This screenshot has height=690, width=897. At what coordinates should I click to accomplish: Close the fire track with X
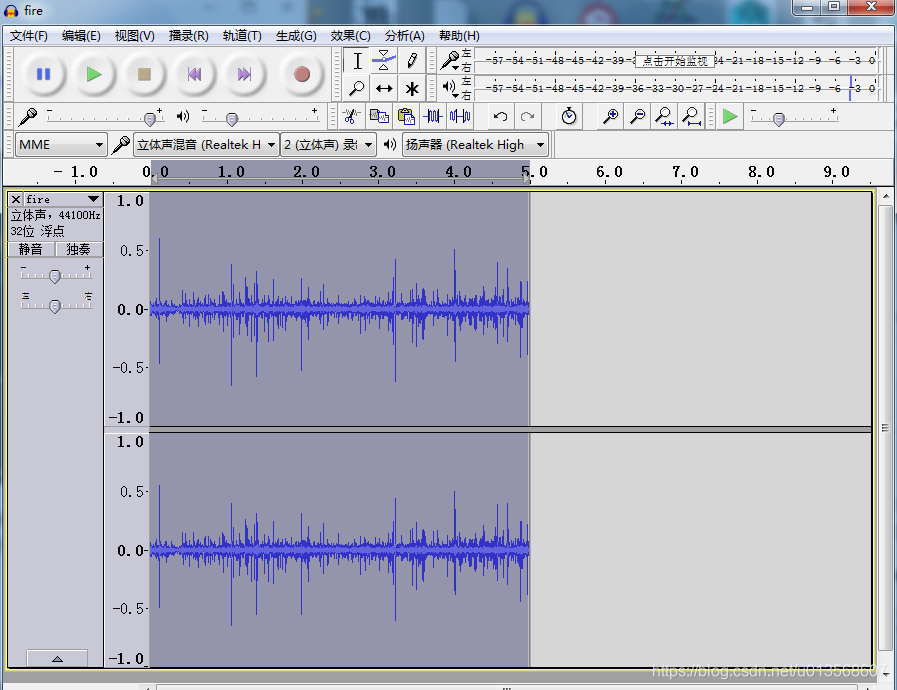pyautogui.click(x=16, y=199)
